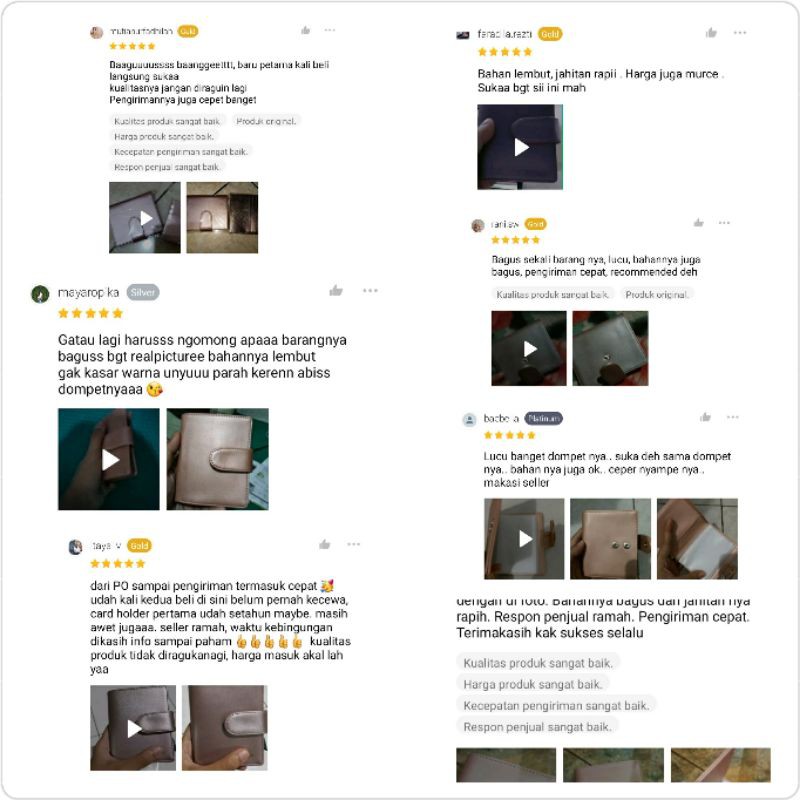Play the video in 'Lucu banget dompet nya' review
This screenshot has width=800, height=800.
(524, 539)
